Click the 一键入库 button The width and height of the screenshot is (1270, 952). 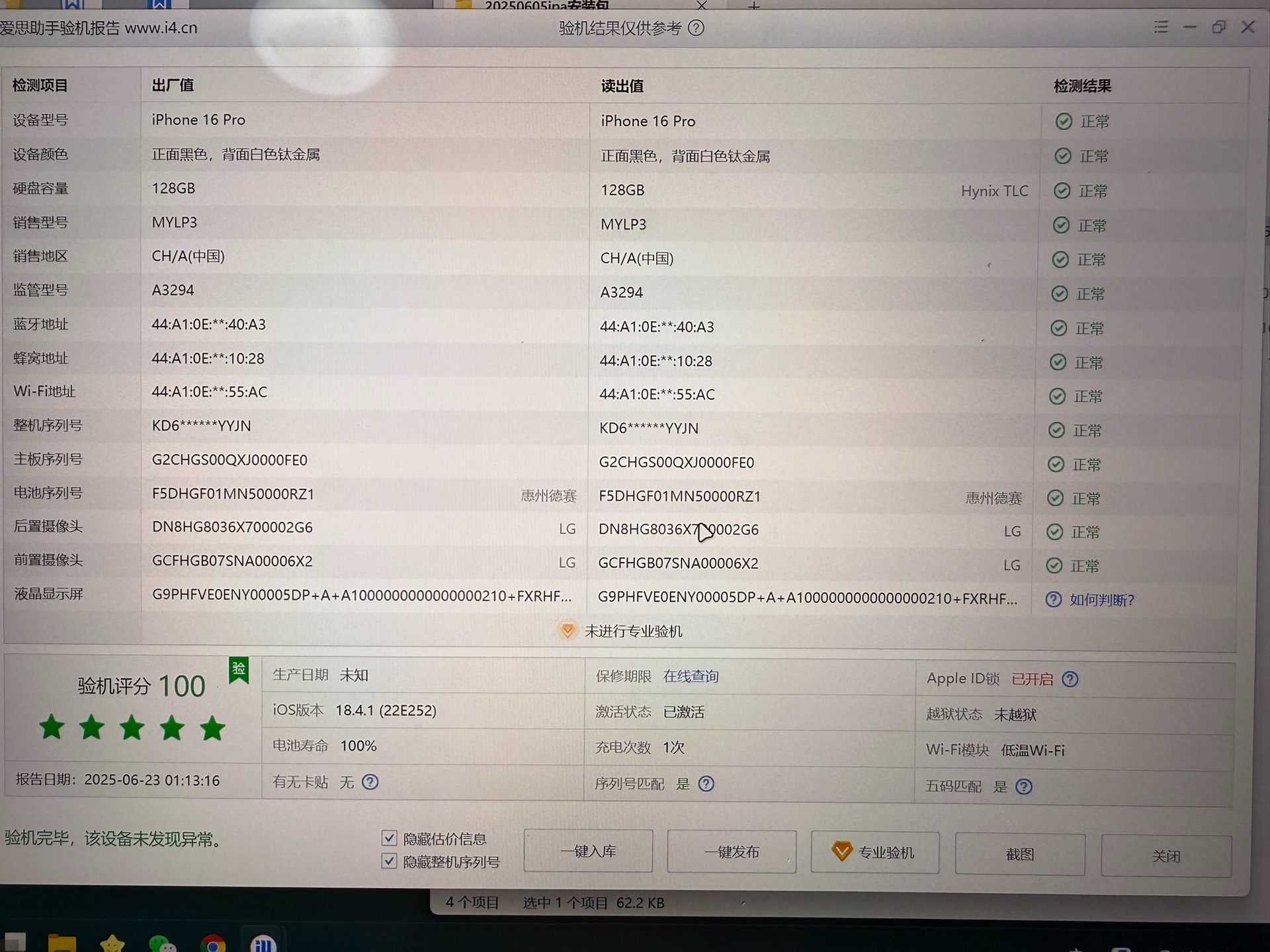pos(588,852)
